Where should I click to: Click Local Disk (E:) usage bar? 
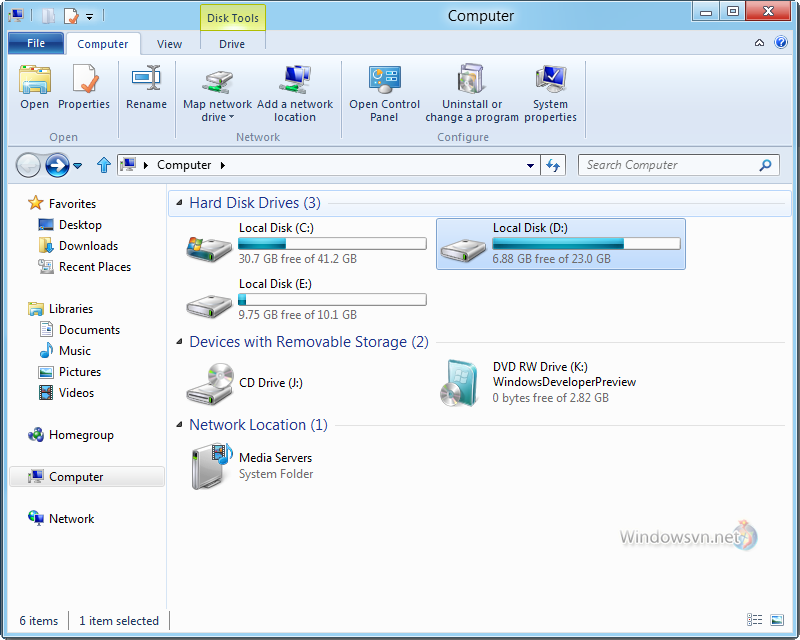[x=332, y=299]
